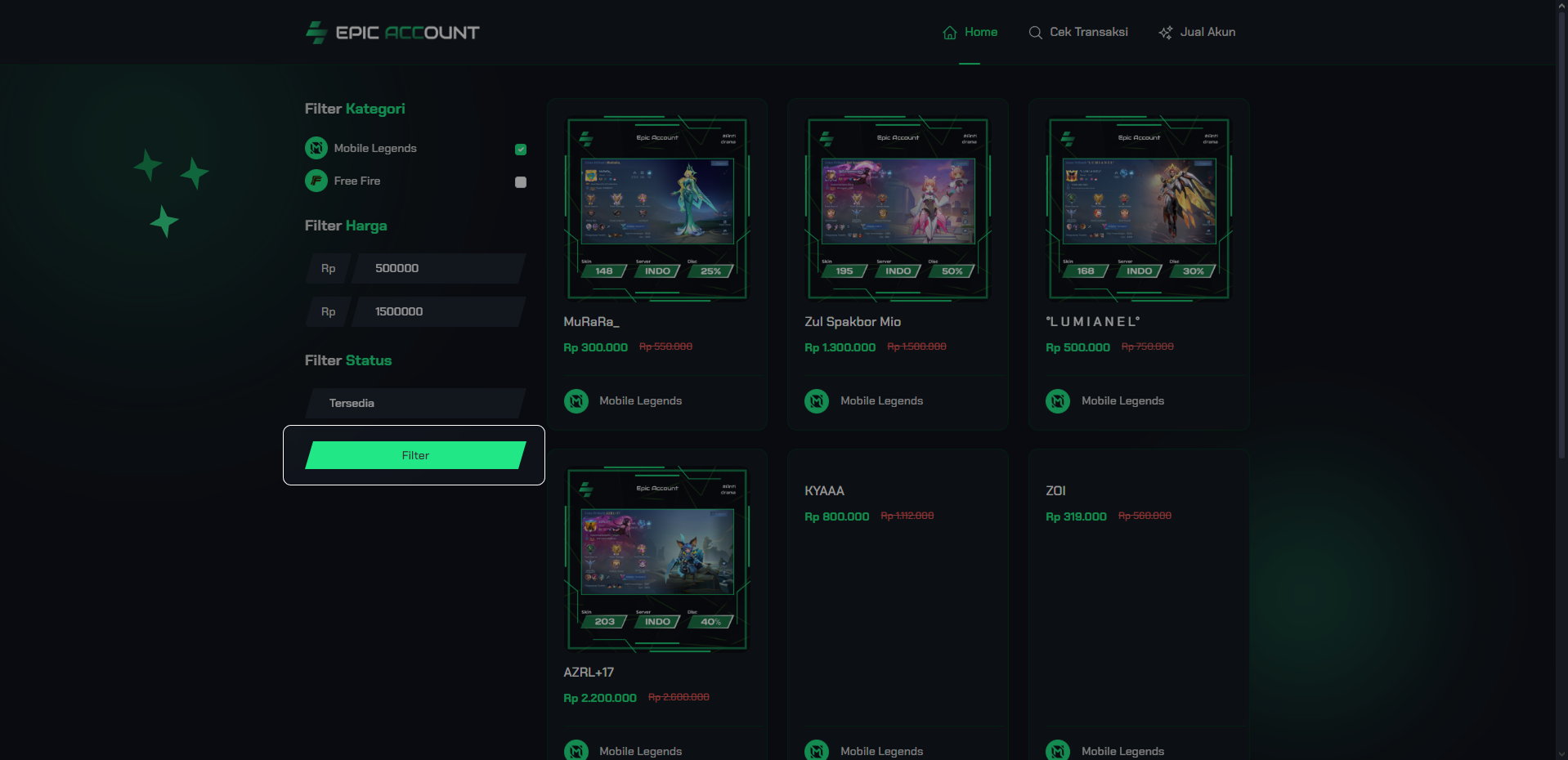This screenshot has height=760, width=1568.
Task: Click strikethrough price Rp 550.000
Action: coord(665,346)
